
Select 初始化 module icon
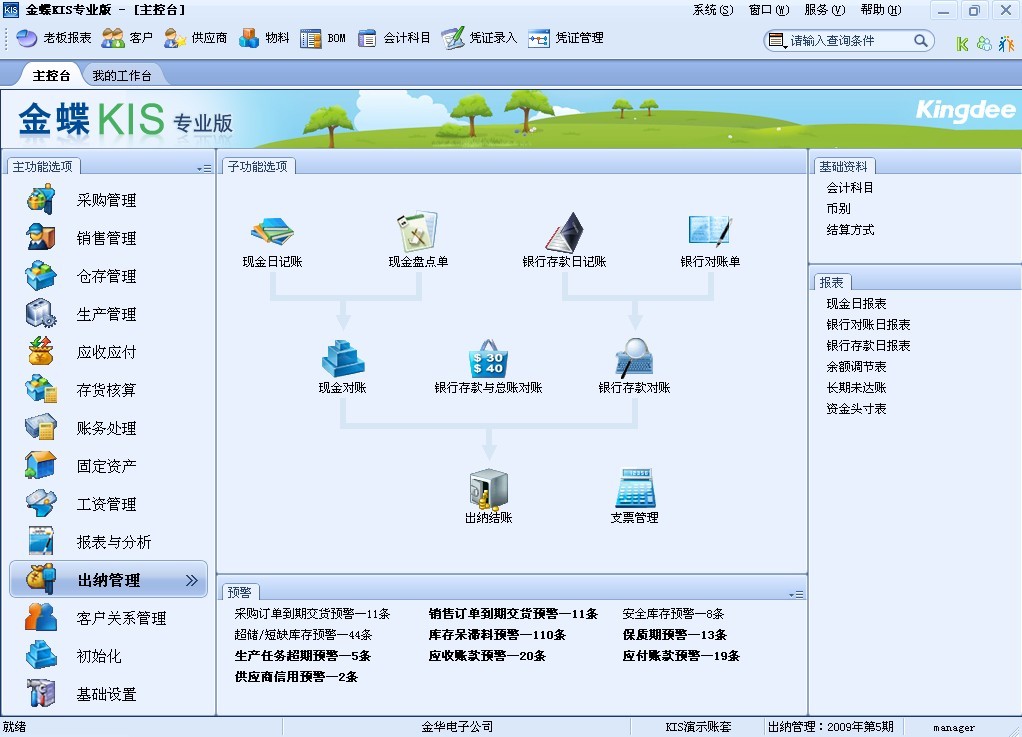40,655
